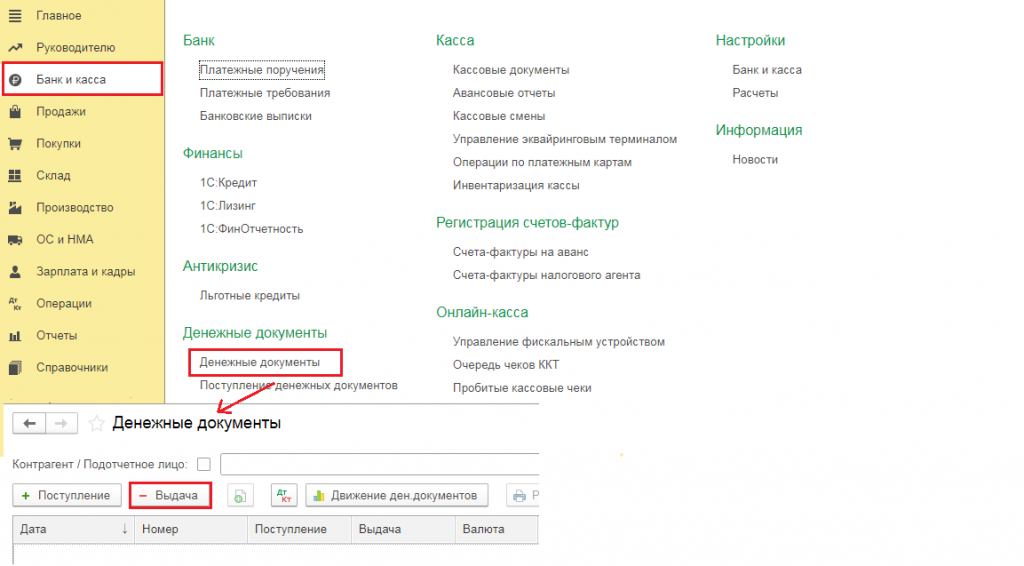Screen dimensions: 1024x566
Task: Open Поступление денежных документов
Action: pyautogui.click(x=298, y=386)
